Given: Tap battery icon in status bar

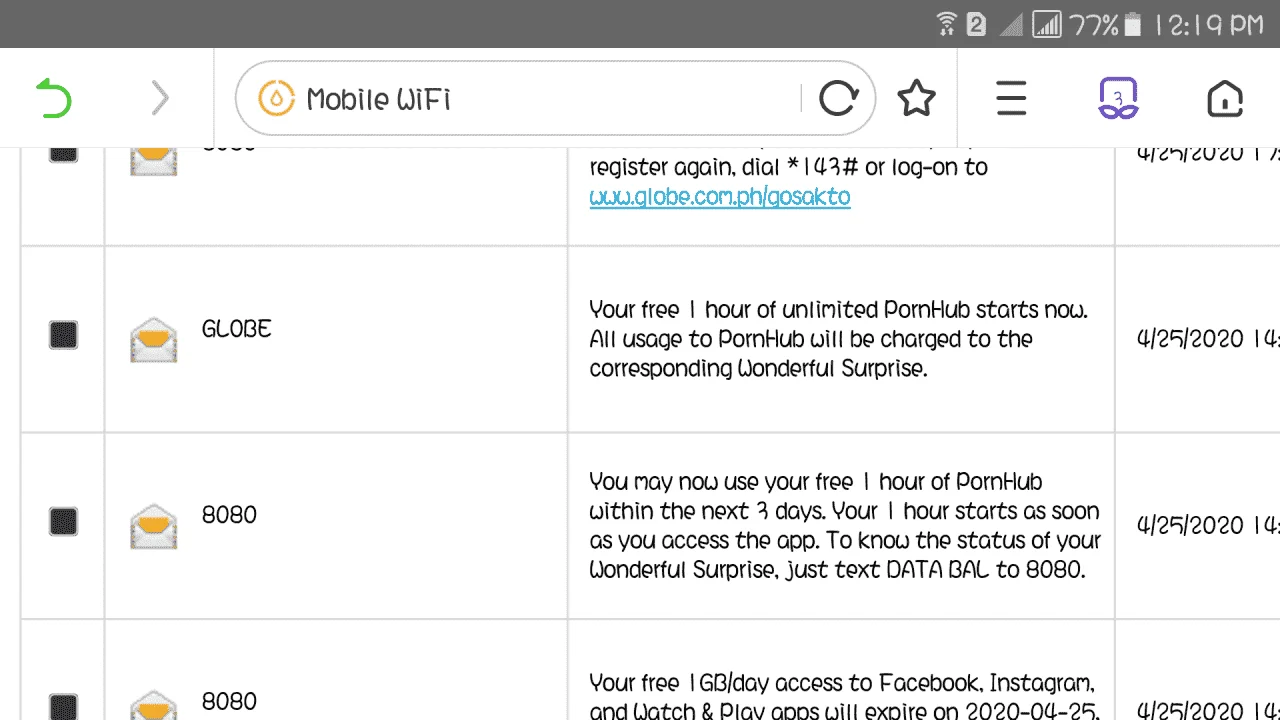Looking at the screenshot, I should click(1133, 24).
